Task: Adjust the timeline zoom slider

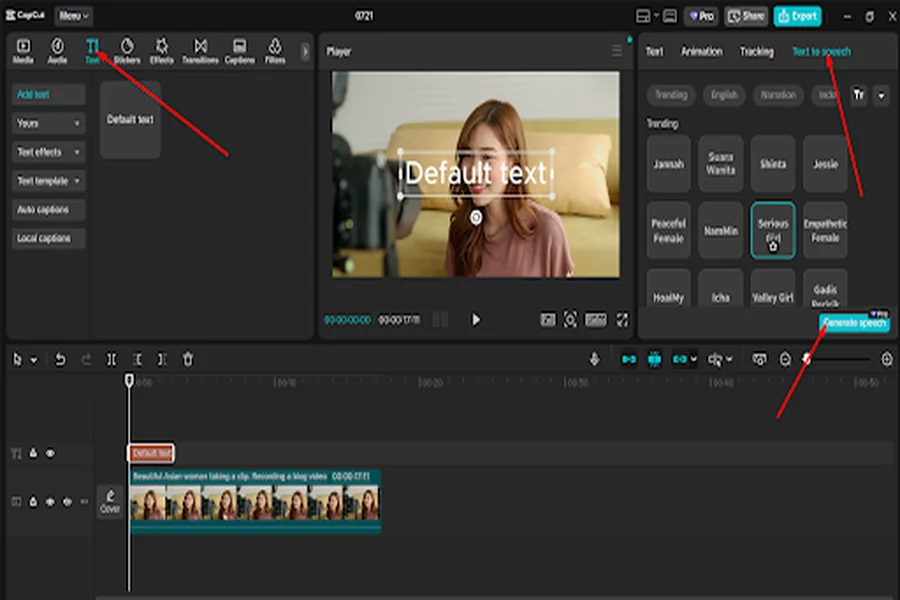Action: click(836, 359)
